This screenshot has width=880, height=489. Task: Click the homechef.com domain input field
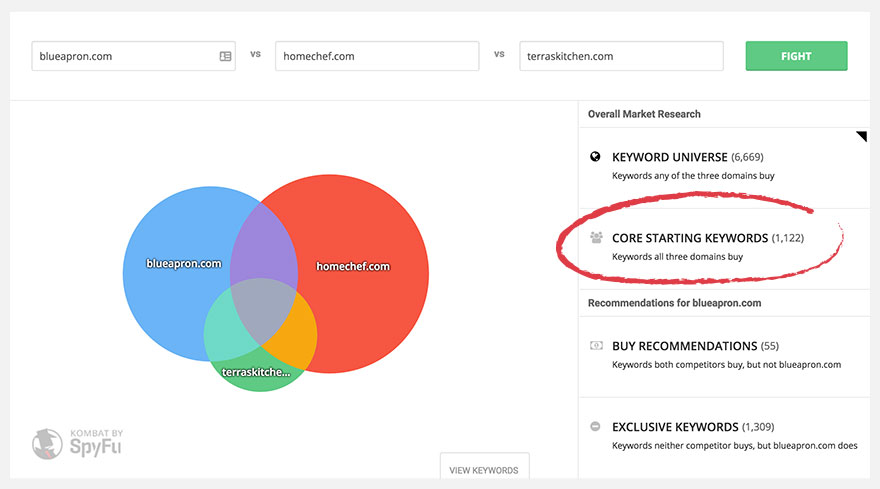coord(377,56)
